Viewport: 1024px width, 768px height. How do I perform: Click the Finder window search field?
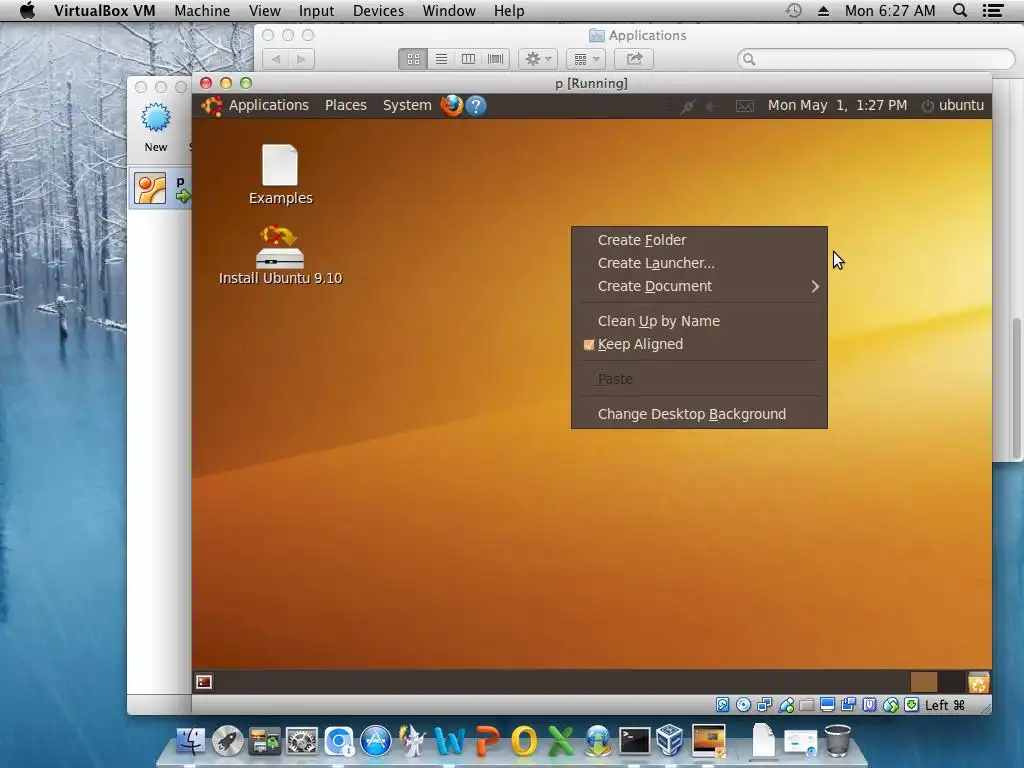[x=876, y=59]
